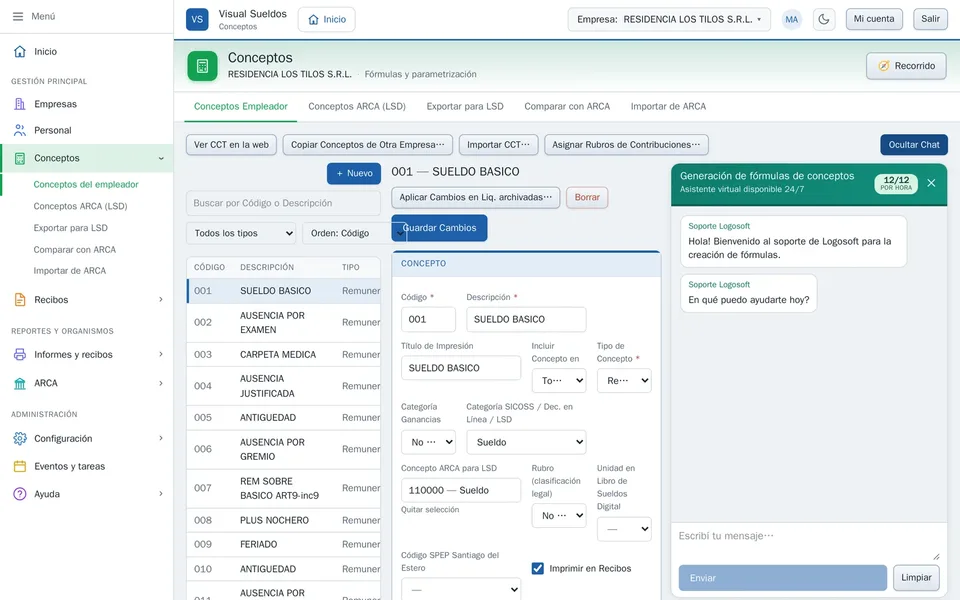Viewport: 960px width, 600px height.
Task: Click the MA user avatar
Action: 792,20
